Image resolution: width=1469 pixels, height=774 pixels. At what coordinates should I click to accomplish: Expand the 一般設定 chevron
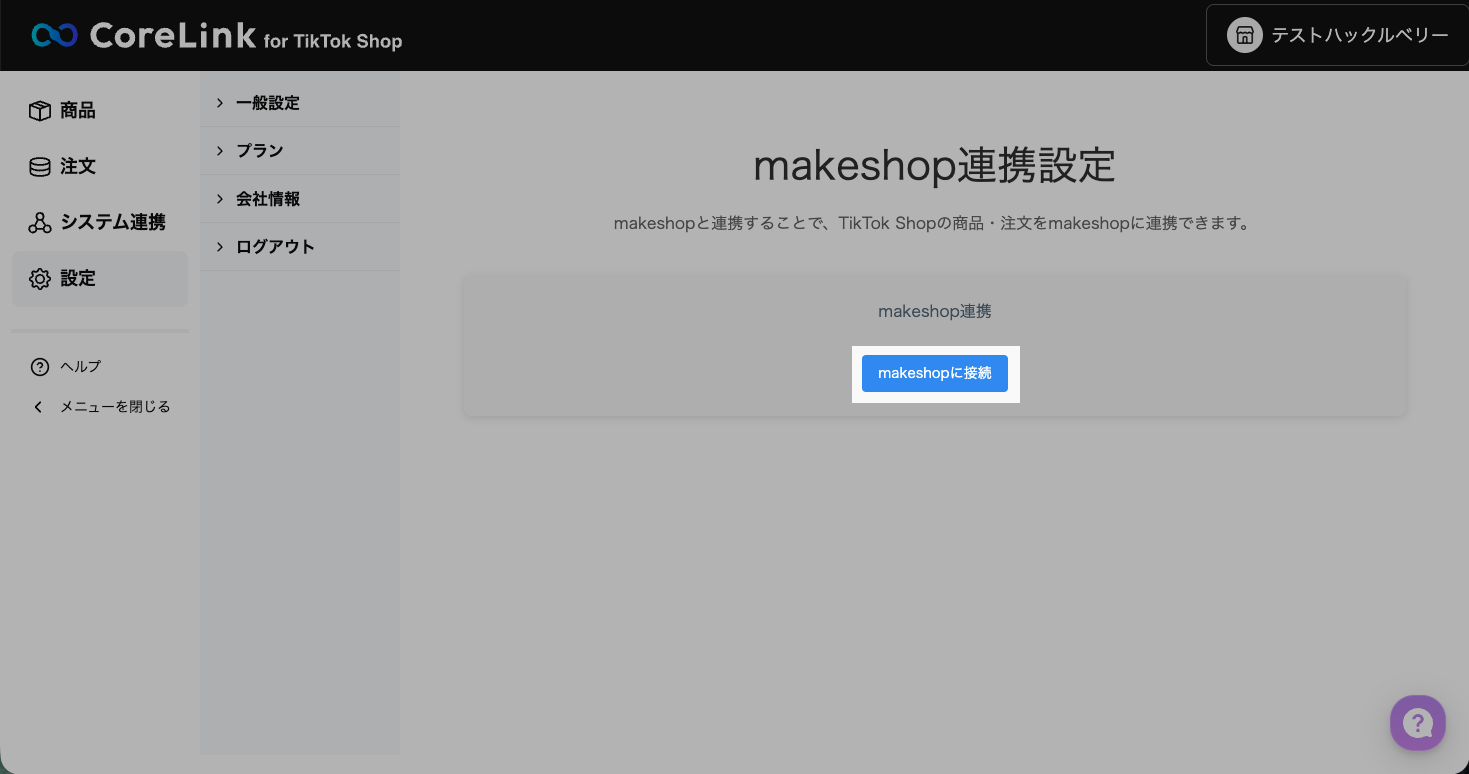(x=220, y=103)
